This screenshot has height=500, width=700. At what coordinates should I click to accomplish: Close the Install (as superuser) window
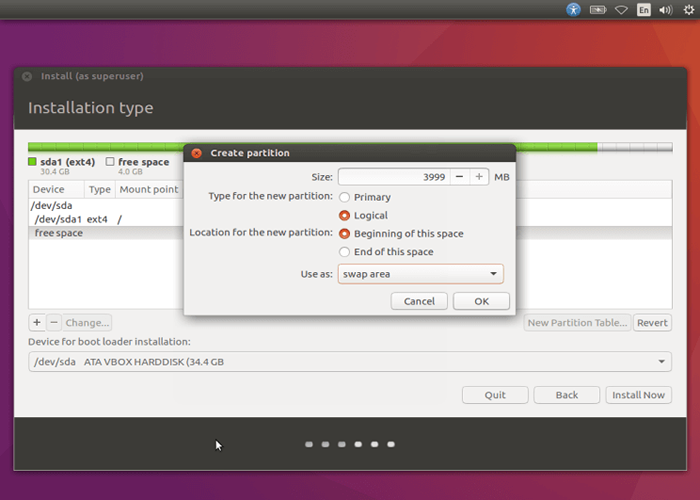27,76
